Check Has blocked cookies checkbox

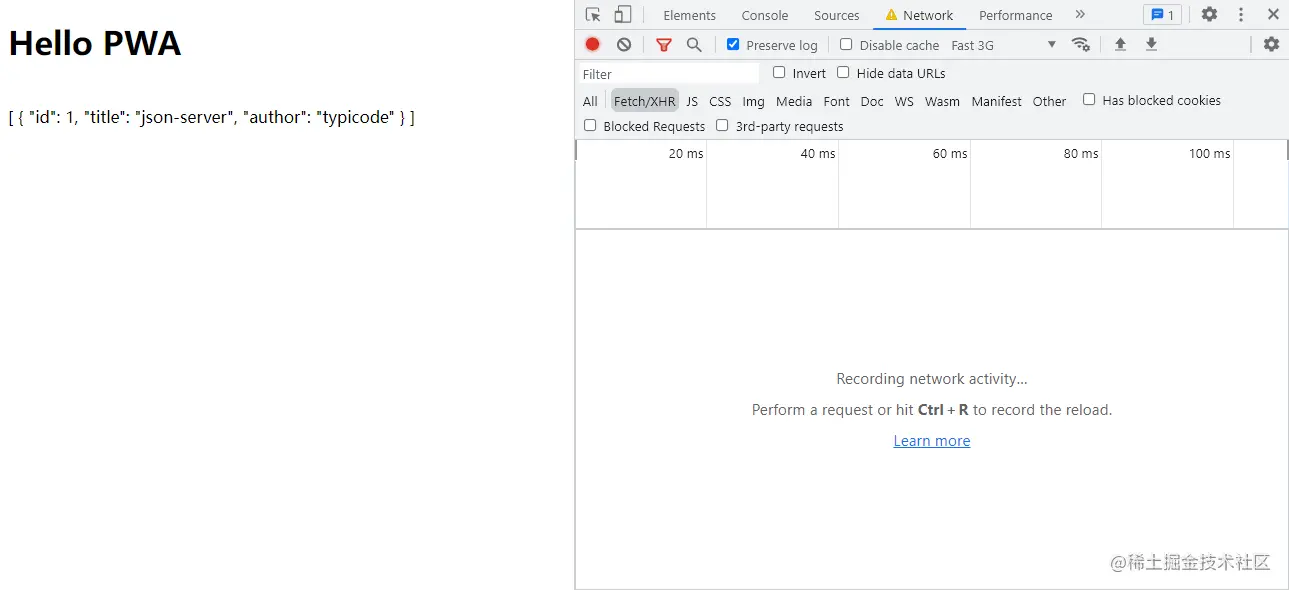(x=1089, y=99)
